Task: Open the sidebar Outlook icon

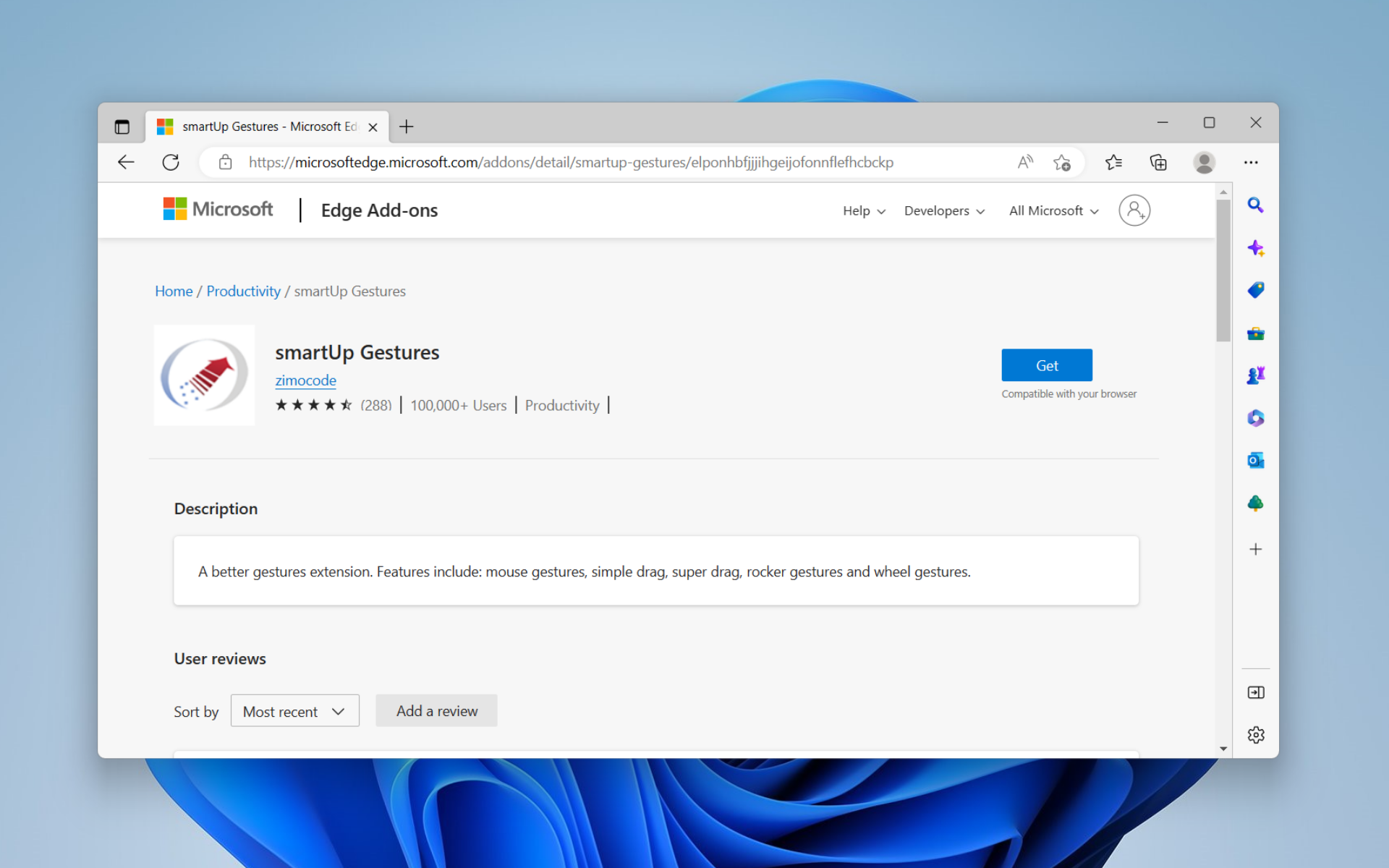Action: [1256, 460]
